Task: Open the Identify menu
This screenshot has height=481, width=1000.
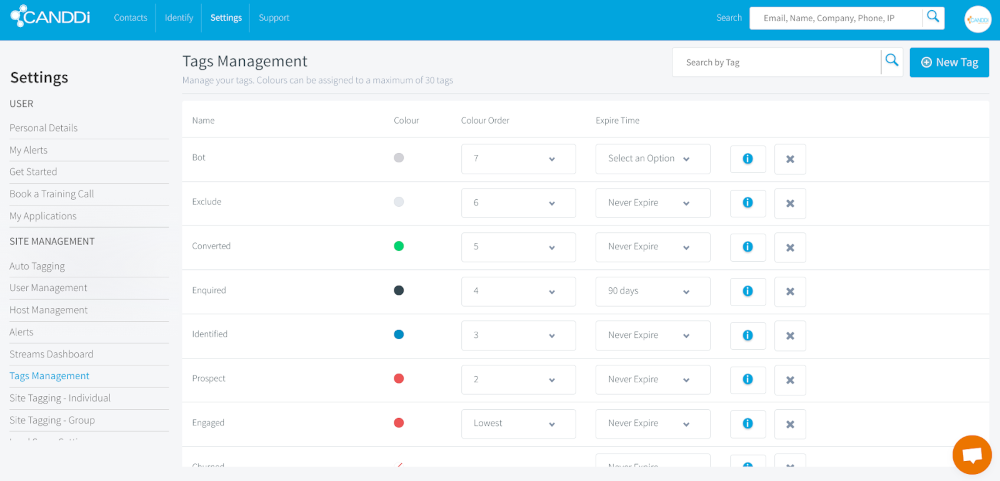Action: click(179, 18)
